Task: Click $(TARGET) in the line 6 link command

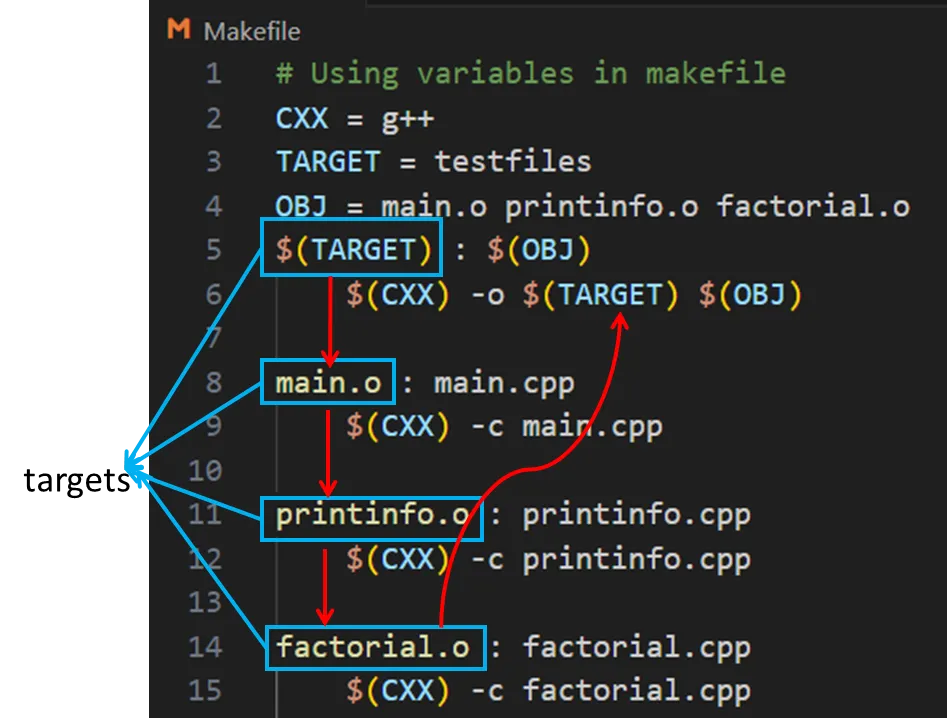Action: 609,295
